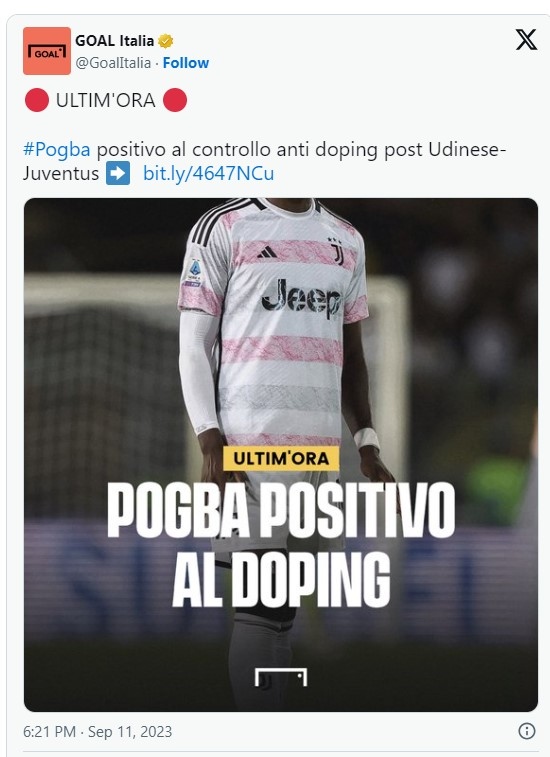Image resolution: width=550 pixels, height=757 pixels.
Task: Open the GOAL Italia profile avatar
Action: (47, 51)
